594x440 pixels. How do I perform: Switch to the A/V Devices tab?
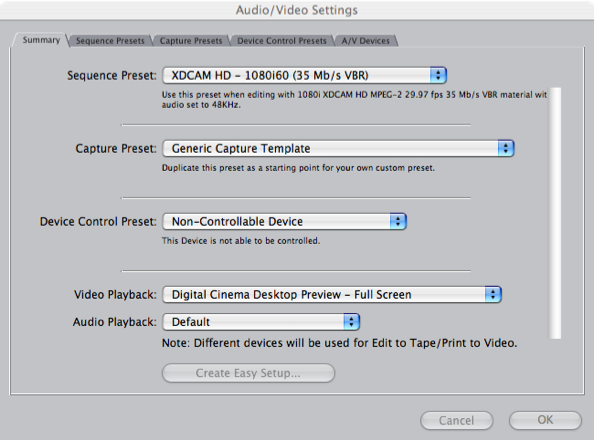[x=366, y=41]
